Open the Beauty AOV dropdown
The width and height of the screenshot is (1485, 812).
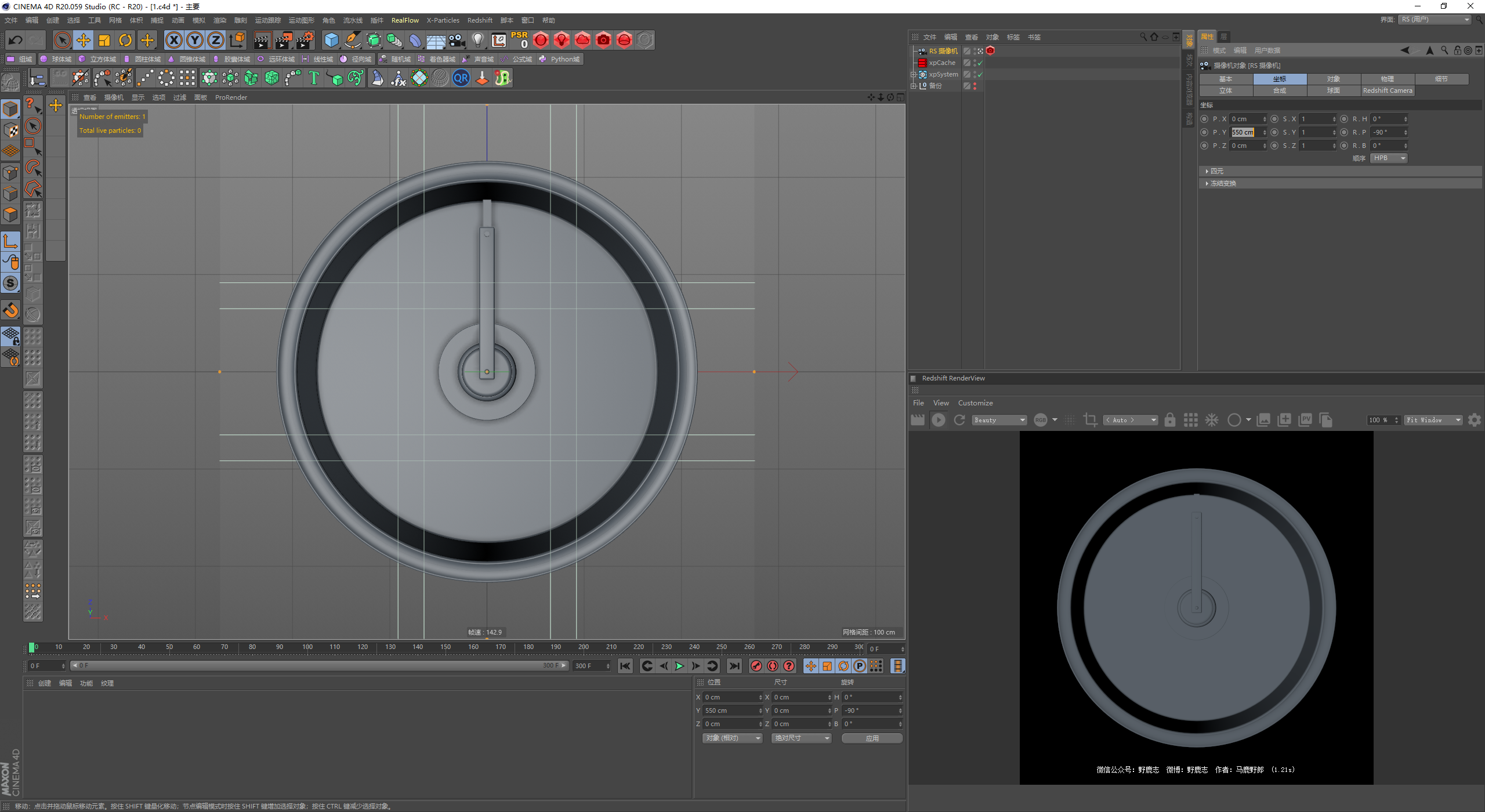pos(999,420)
